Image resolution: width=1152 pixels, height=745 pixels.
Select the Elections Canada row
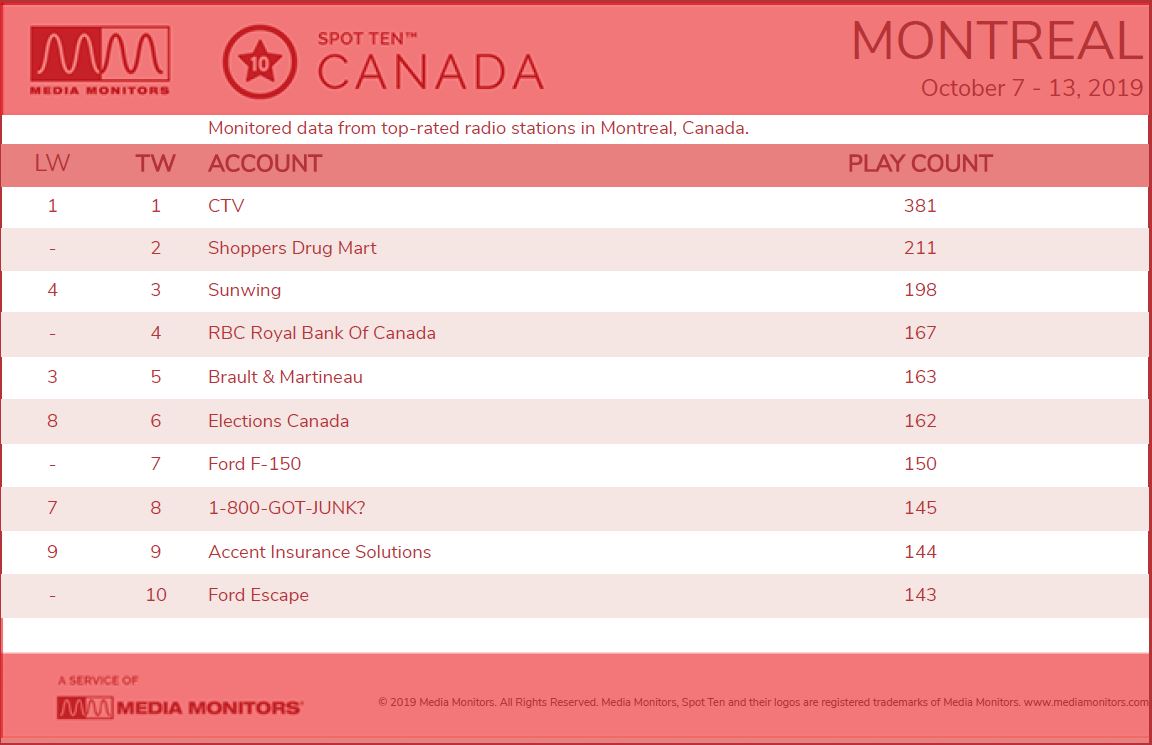point(575,421)
